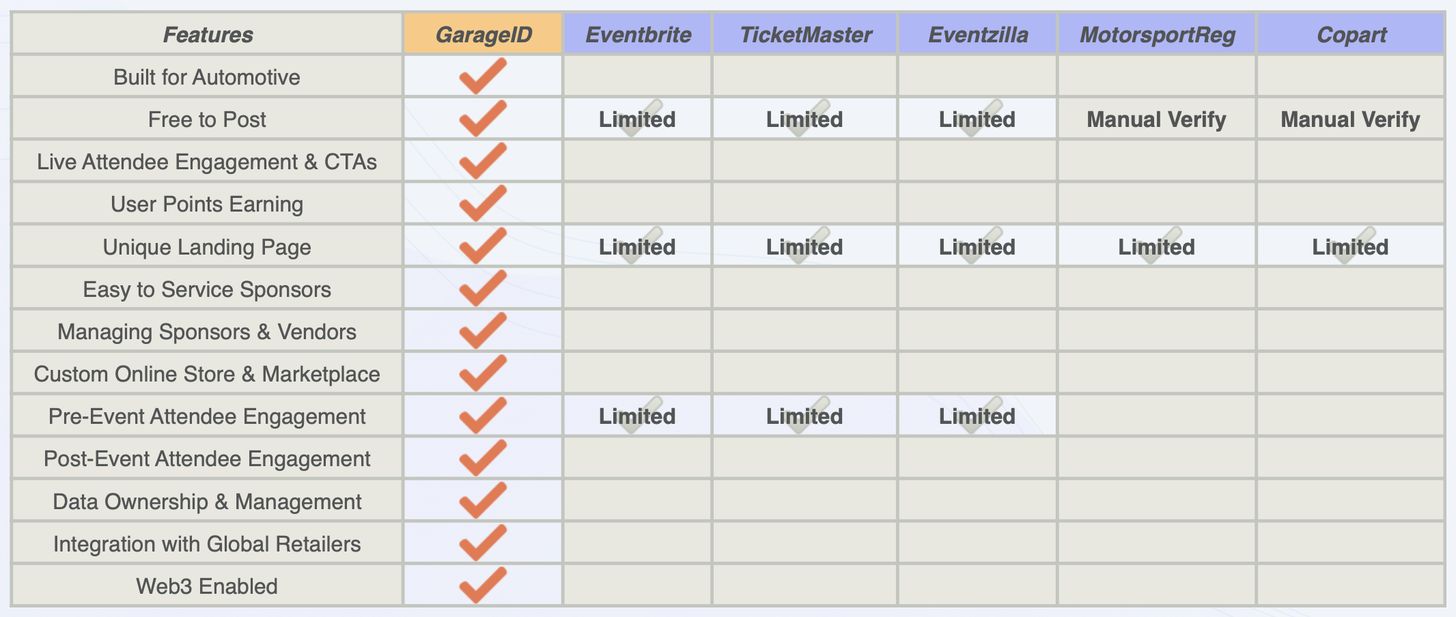Click MotorsportReg's Manual Verify cell

click(1157, 120)
